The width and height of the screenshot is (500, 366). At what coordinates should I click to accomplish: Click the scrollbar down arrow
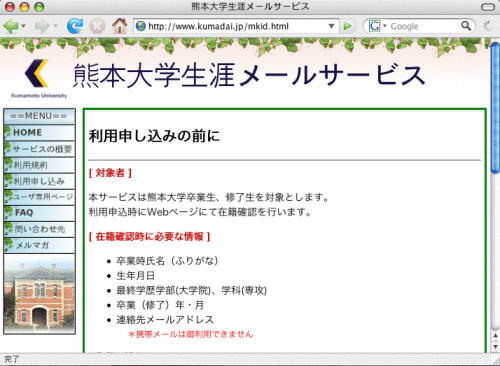pos(495,347)
